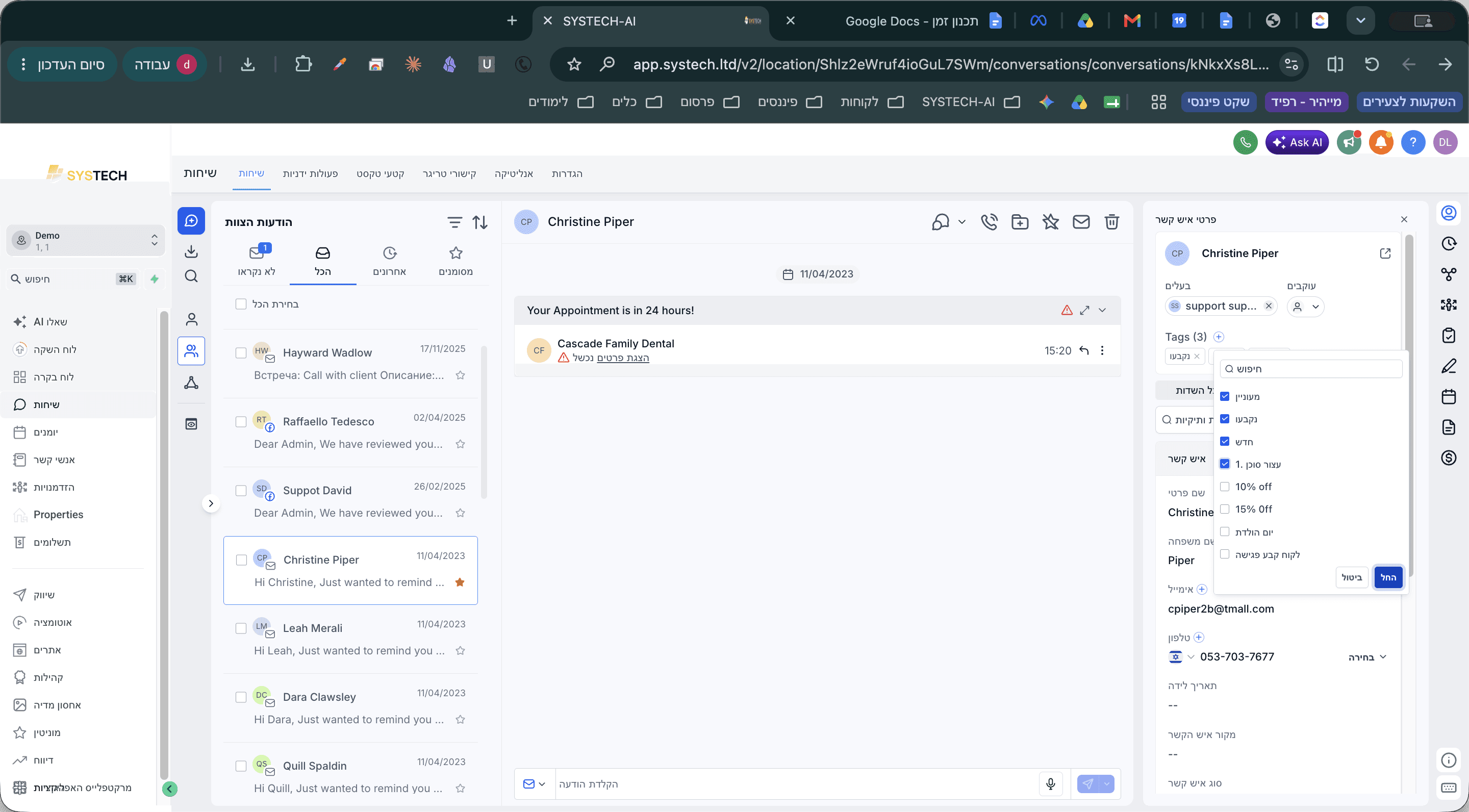Image resolution: width=1469 pixels, height=812 pixels.
Task: Open the Properties sidebar item
Action: pyautogui.click(x=58, y=514)
